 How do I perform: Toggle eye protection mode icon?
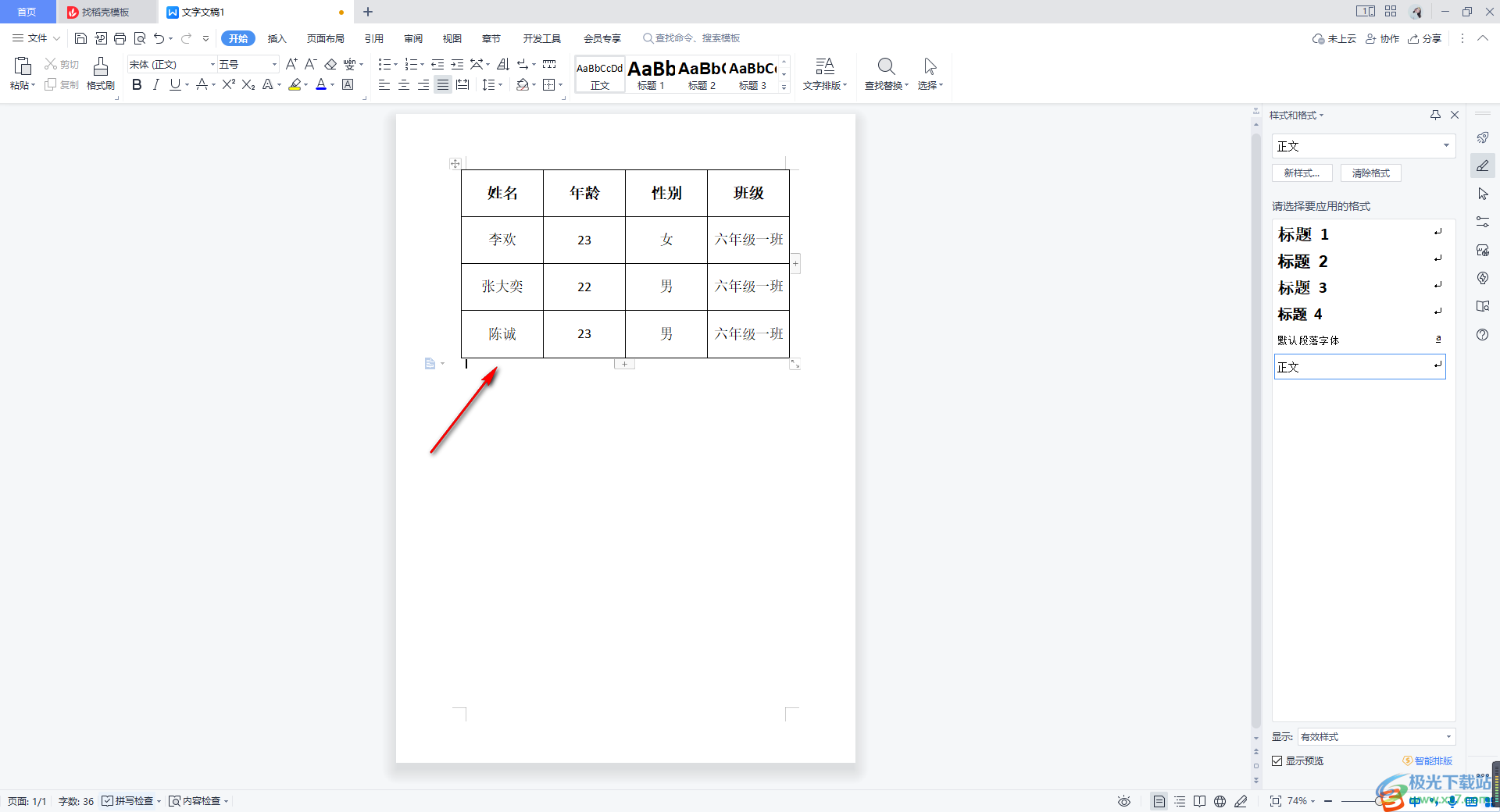(x=1124, y=801)
